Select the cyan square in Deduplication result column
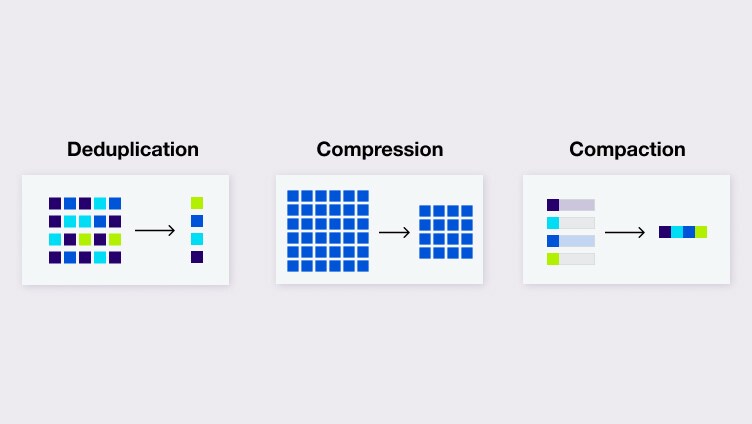This screenshot has width=752, height=424. coord(197,239)
